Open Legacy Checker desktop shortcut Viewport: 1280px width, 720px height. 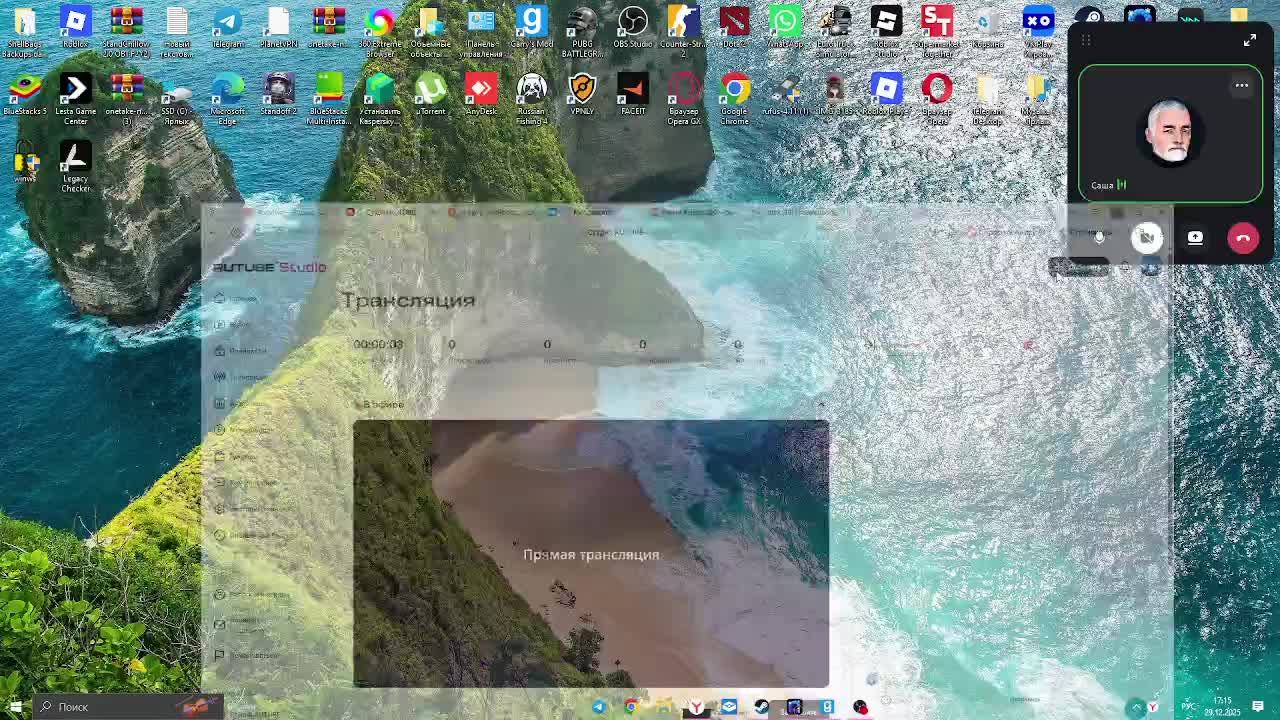point(75,167)
